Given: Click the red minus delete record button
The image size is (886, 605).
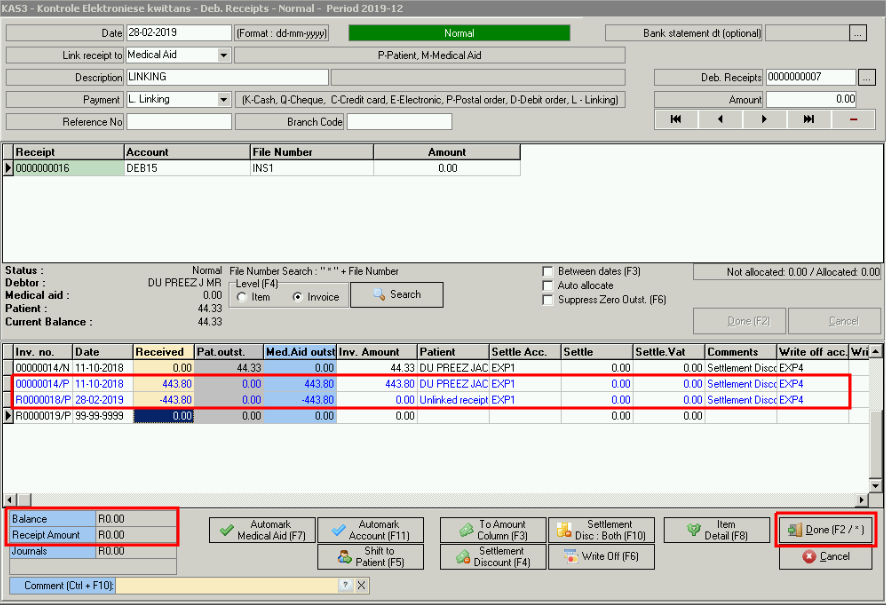Looking at the screenshot, I should tap(852, 119).
